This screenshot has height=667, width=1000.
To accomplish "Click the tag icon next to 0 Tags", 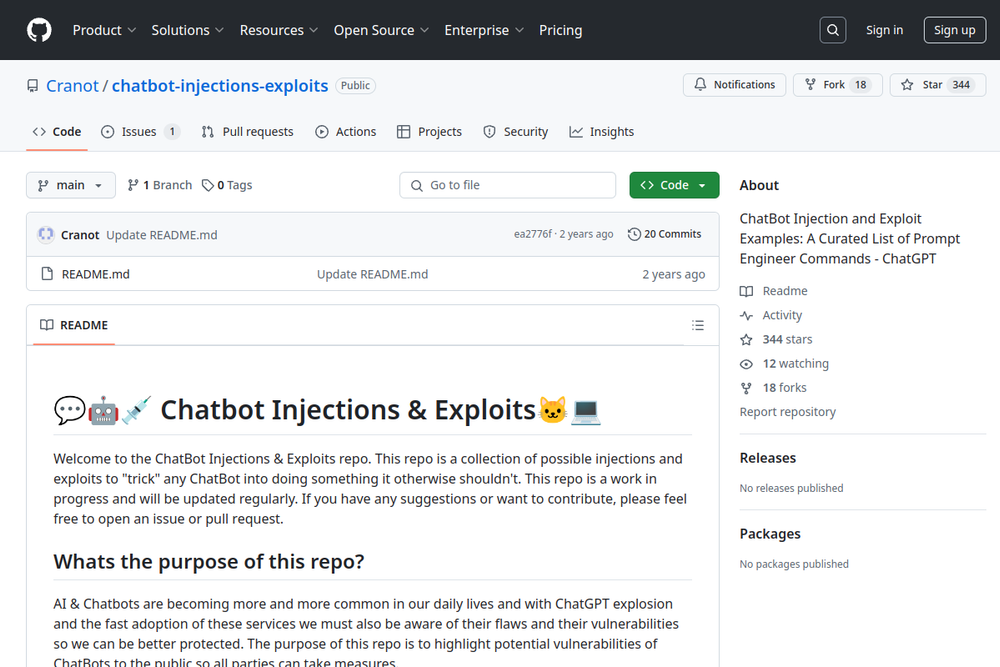I will click(x=208, y=185).
